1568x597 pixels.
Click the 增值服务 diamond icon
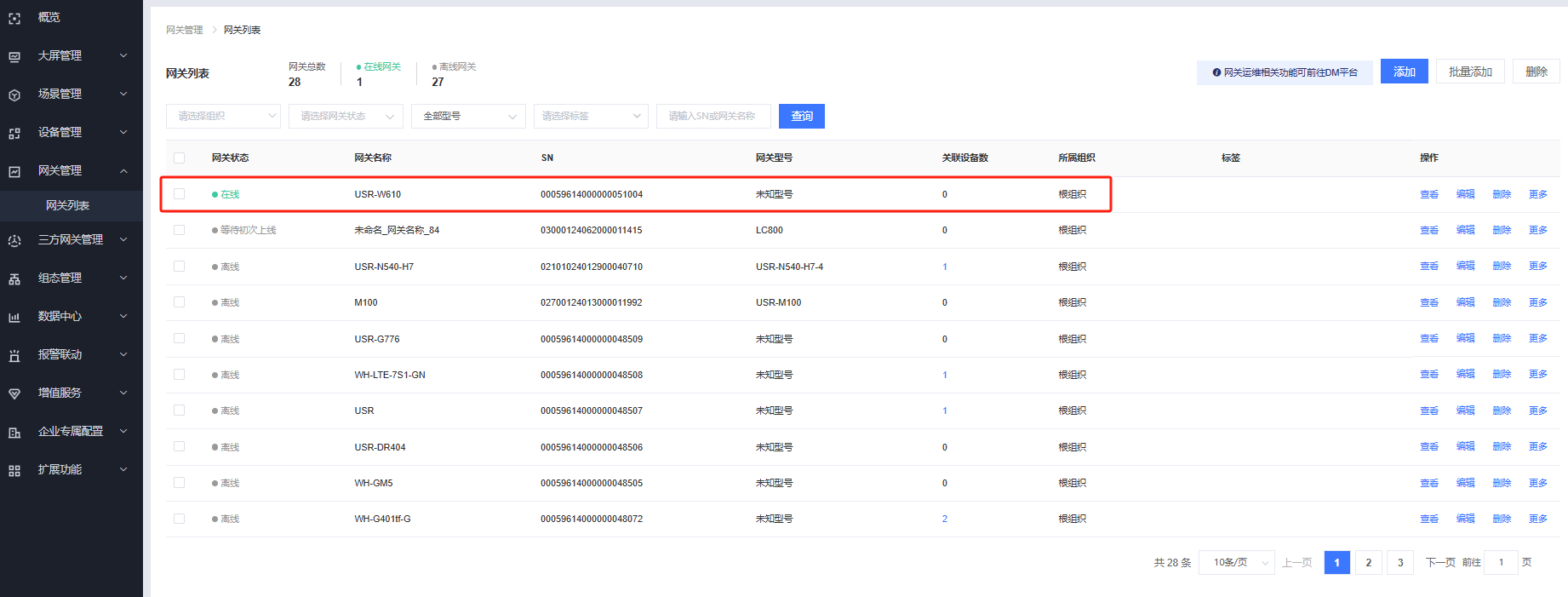tap(14, 393)
